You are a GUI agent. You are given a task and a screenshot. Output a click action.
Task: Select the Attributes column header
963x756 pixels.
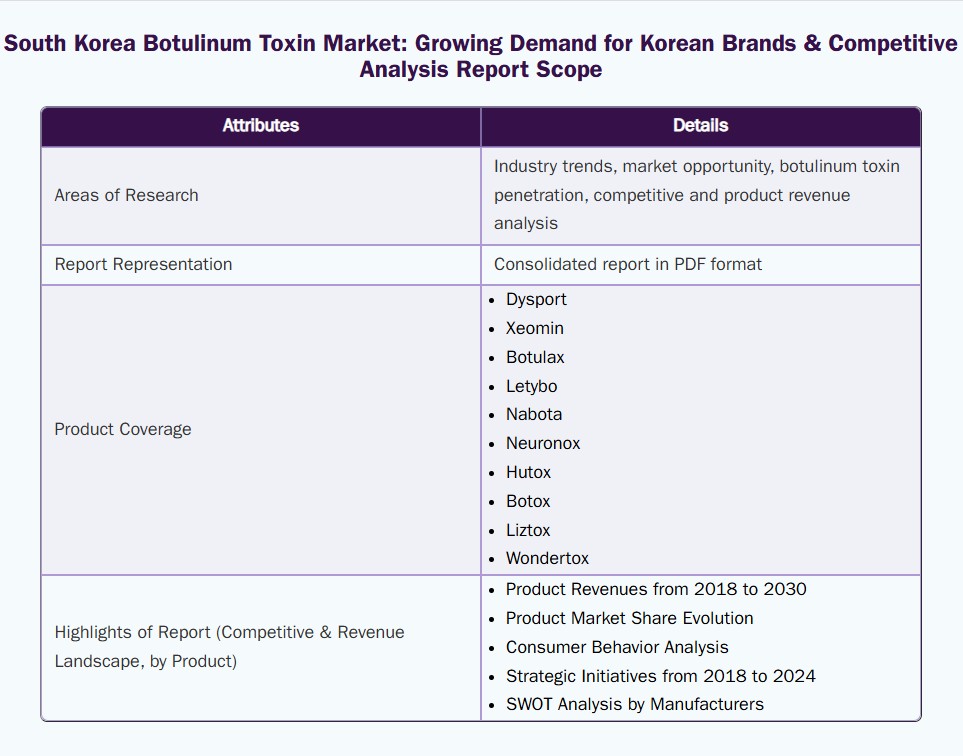click(260, 126)
